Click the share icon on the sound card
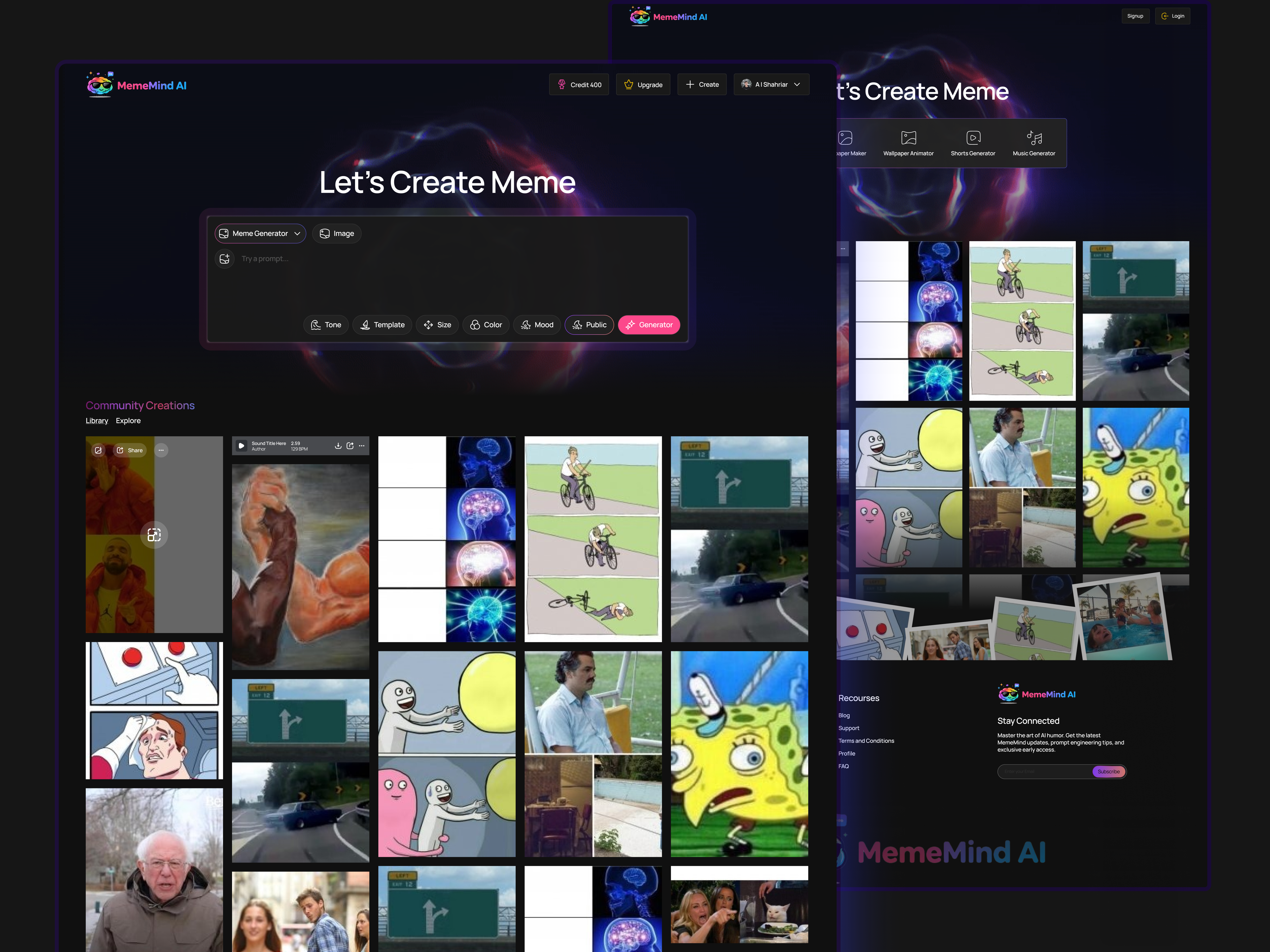The image size is (1270, 952). (x=350, y=446)
